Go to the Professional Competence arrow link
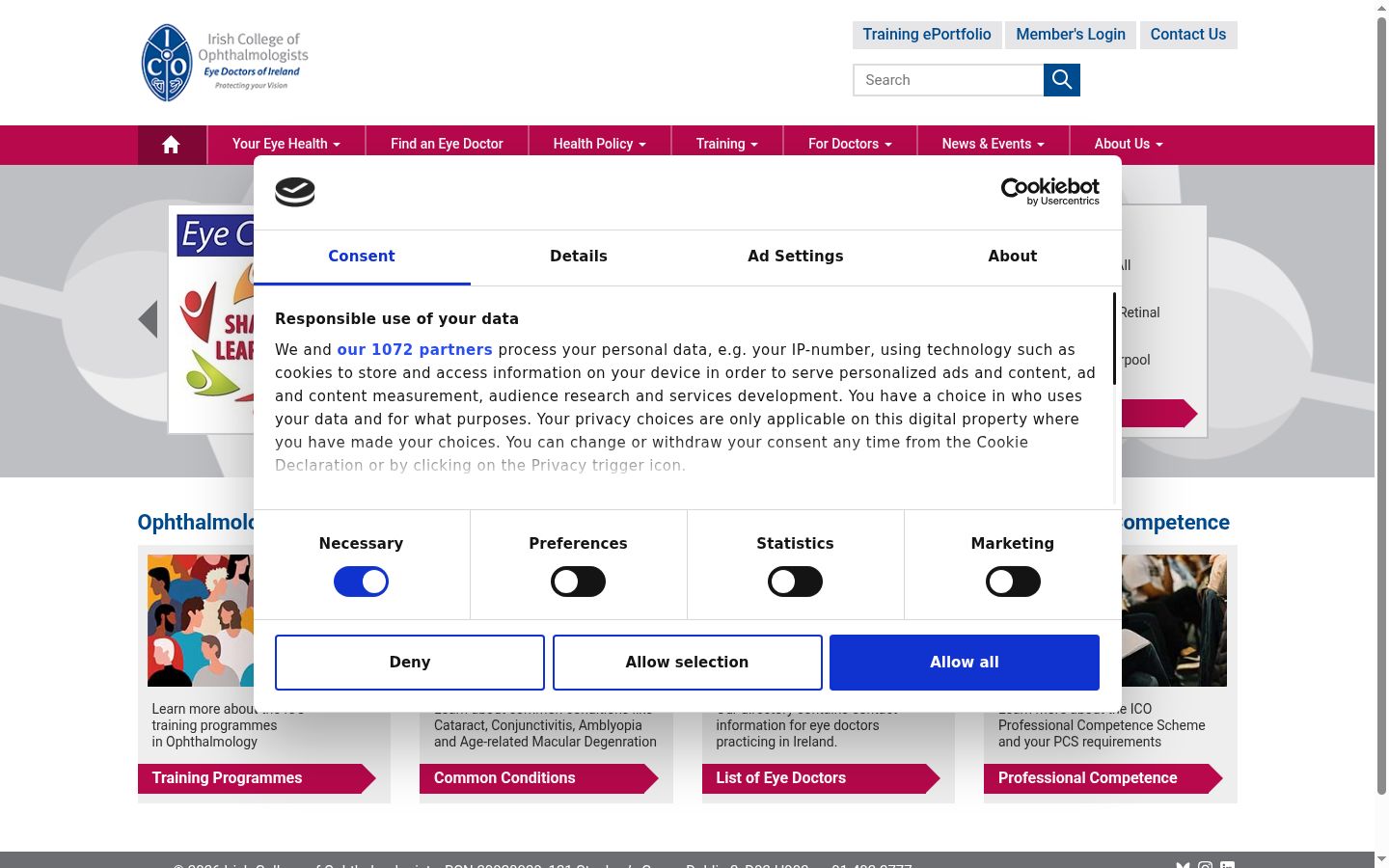This screenshot has width=1389, height=868. tap(1103, 778)
